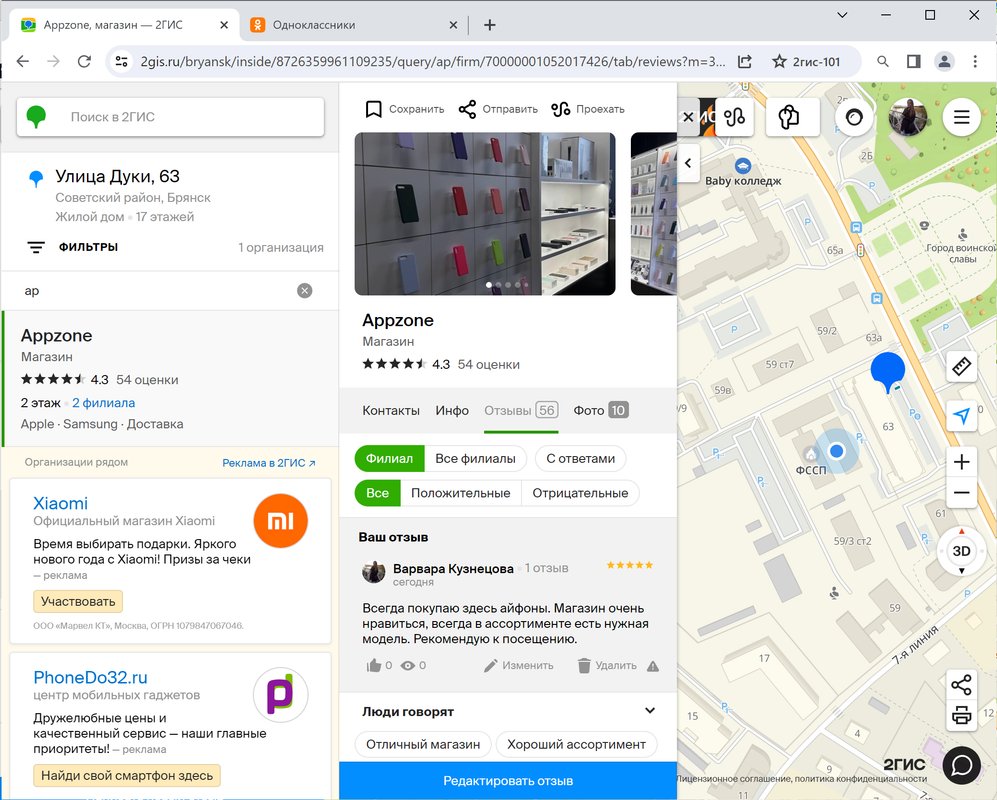
Task: Collapse the side panel with the left chevron
Action: (688, 163)
